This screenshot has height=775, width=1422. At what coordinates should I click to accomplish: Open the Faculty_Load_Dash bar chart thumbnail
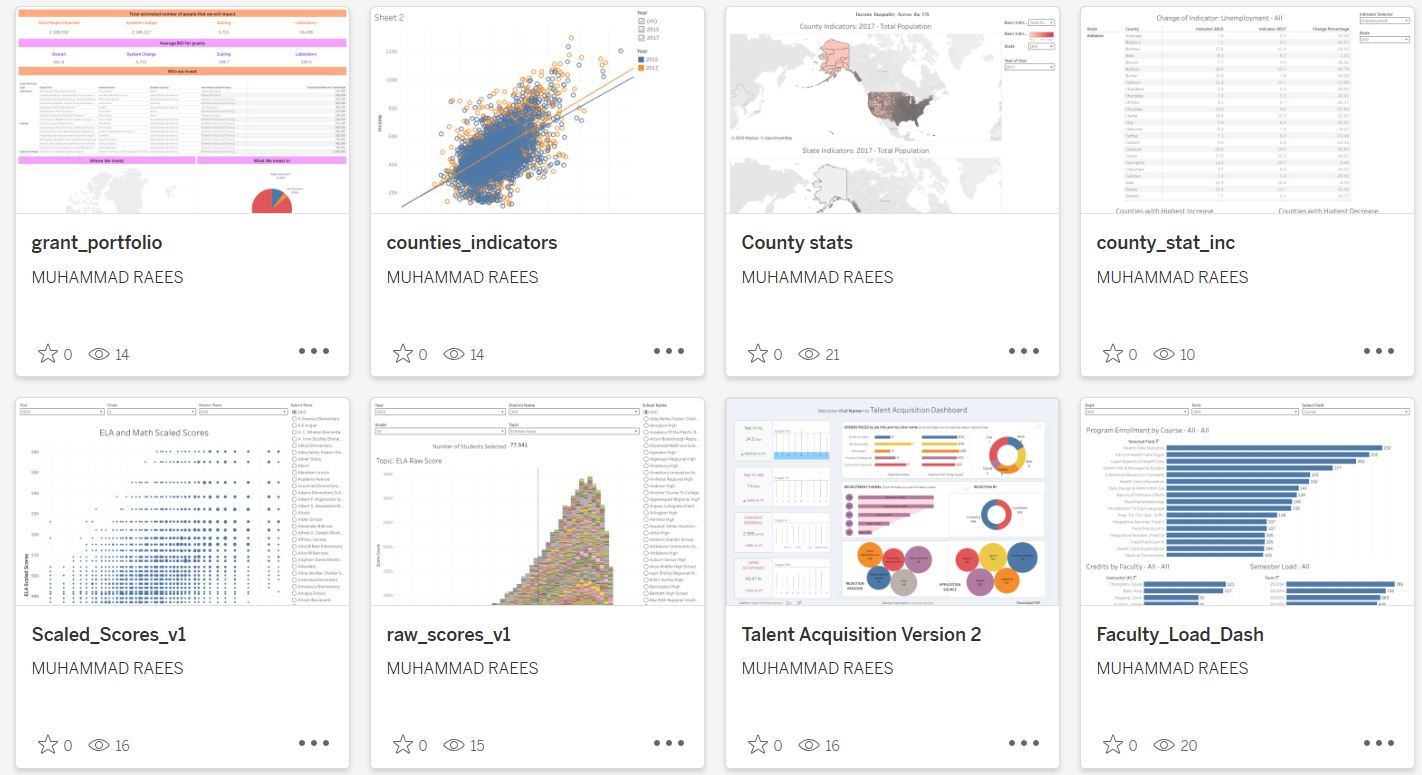coord(1247,502)
